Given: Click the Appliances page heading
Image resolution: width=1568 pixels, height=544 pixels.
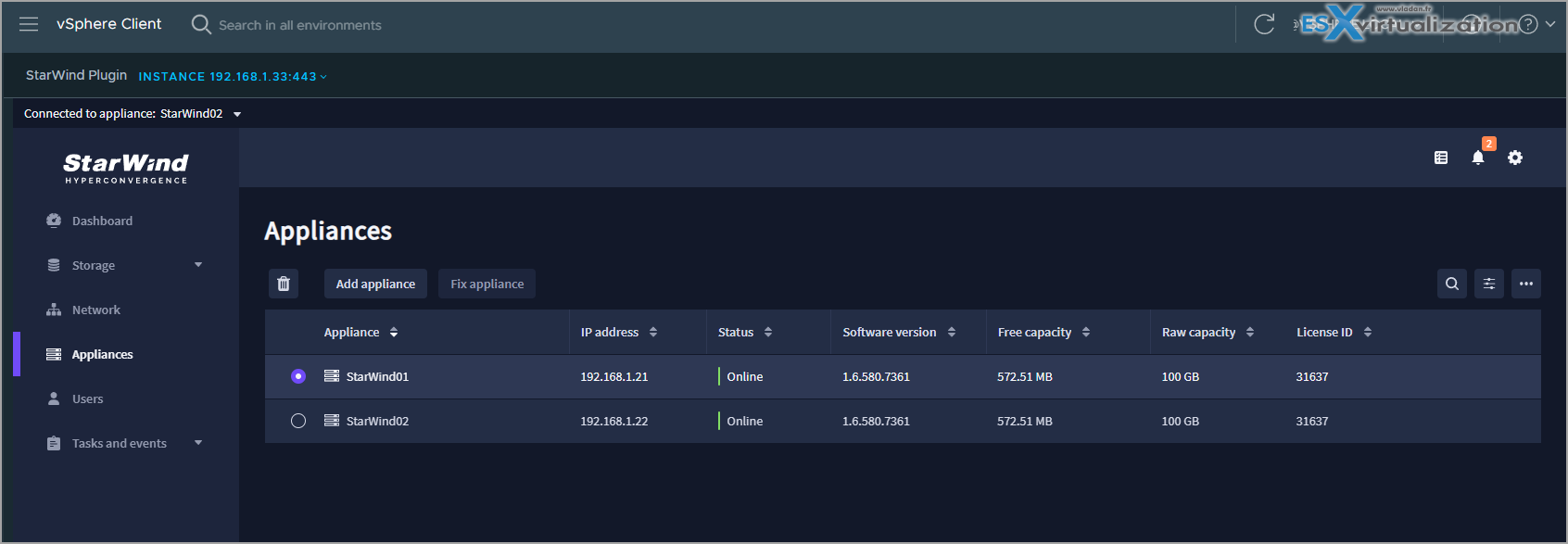Looking at the screenshot, I should tap(328, 231).
